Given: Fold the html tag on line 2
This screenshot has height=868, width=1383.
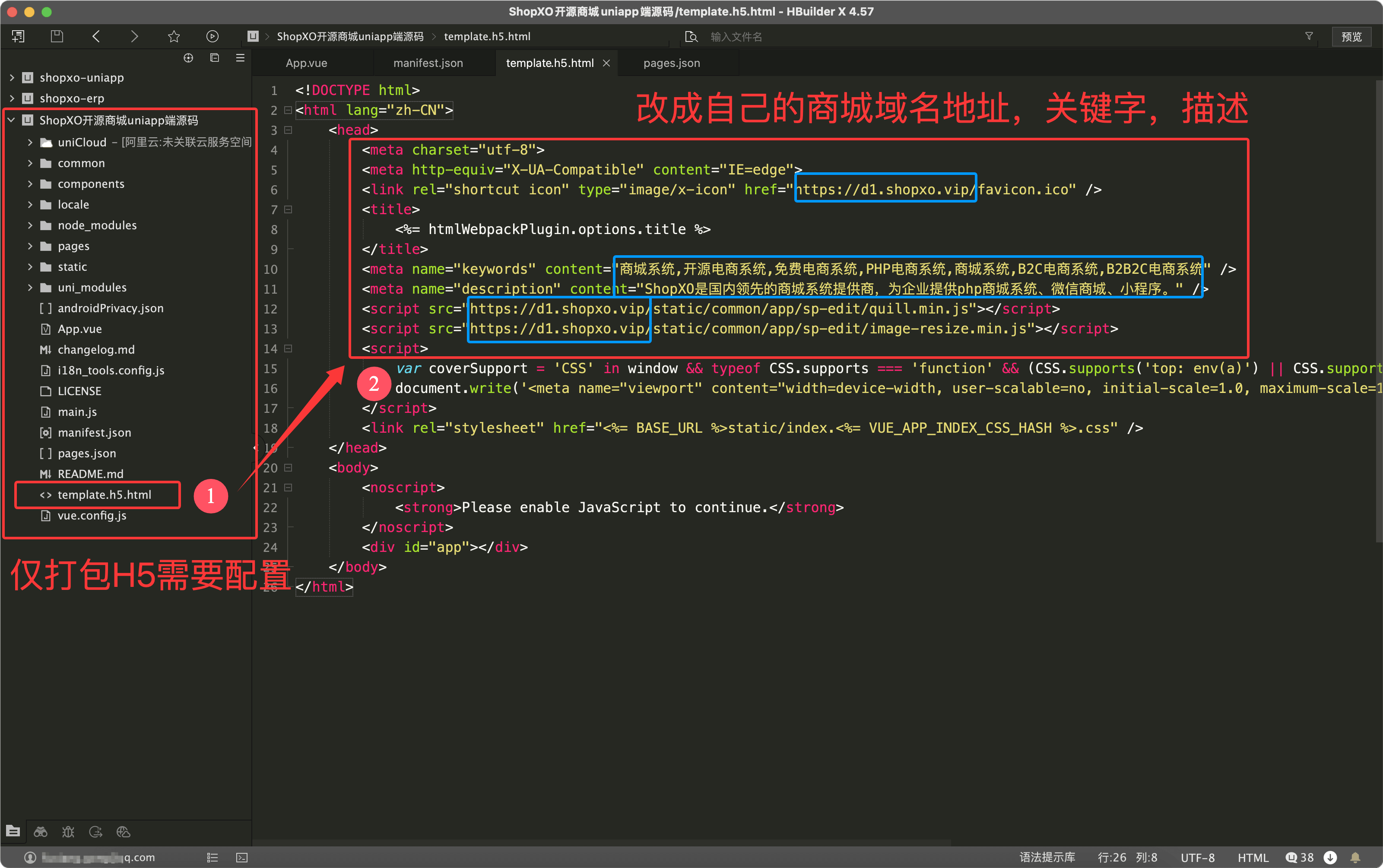Looking at the screenshot, I should tap(288, 110).
